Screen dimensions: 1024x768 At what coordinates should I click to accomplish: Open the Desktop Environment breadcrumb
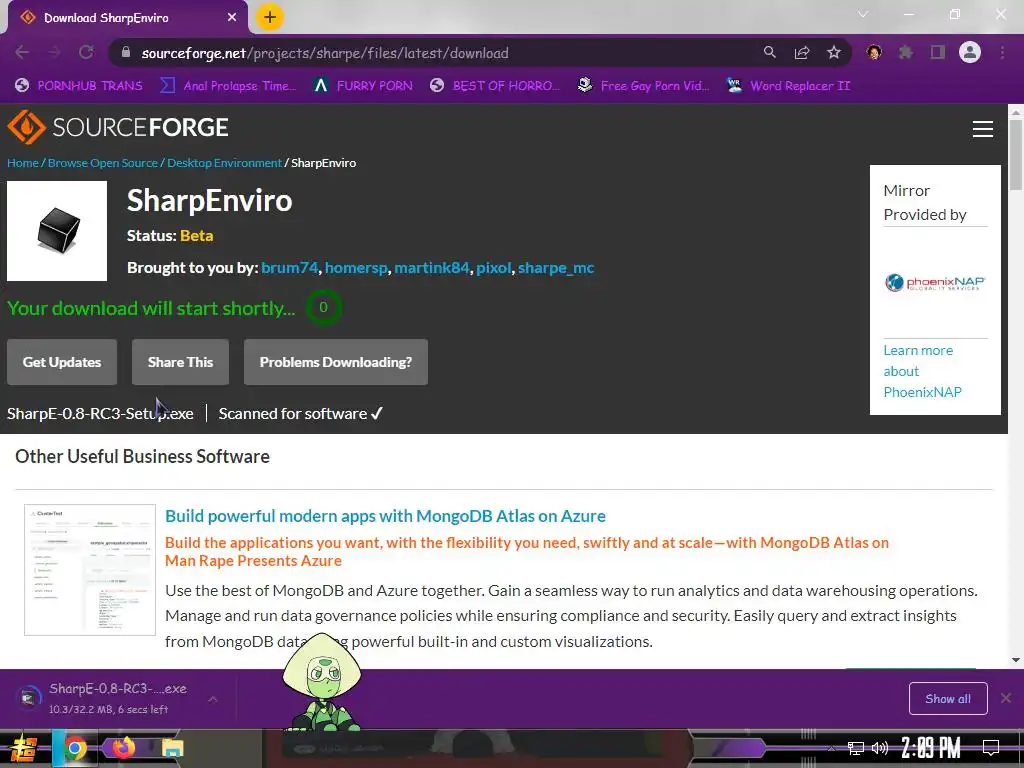224,163
